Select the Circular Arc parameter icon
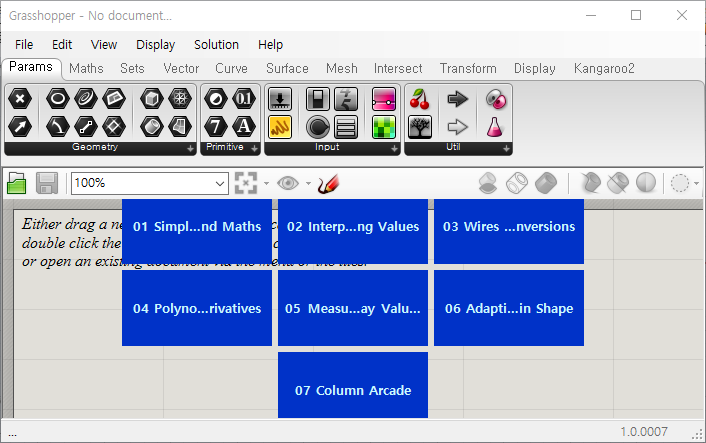The height and width of the screenshot is (443, 706). coord(58,127)
